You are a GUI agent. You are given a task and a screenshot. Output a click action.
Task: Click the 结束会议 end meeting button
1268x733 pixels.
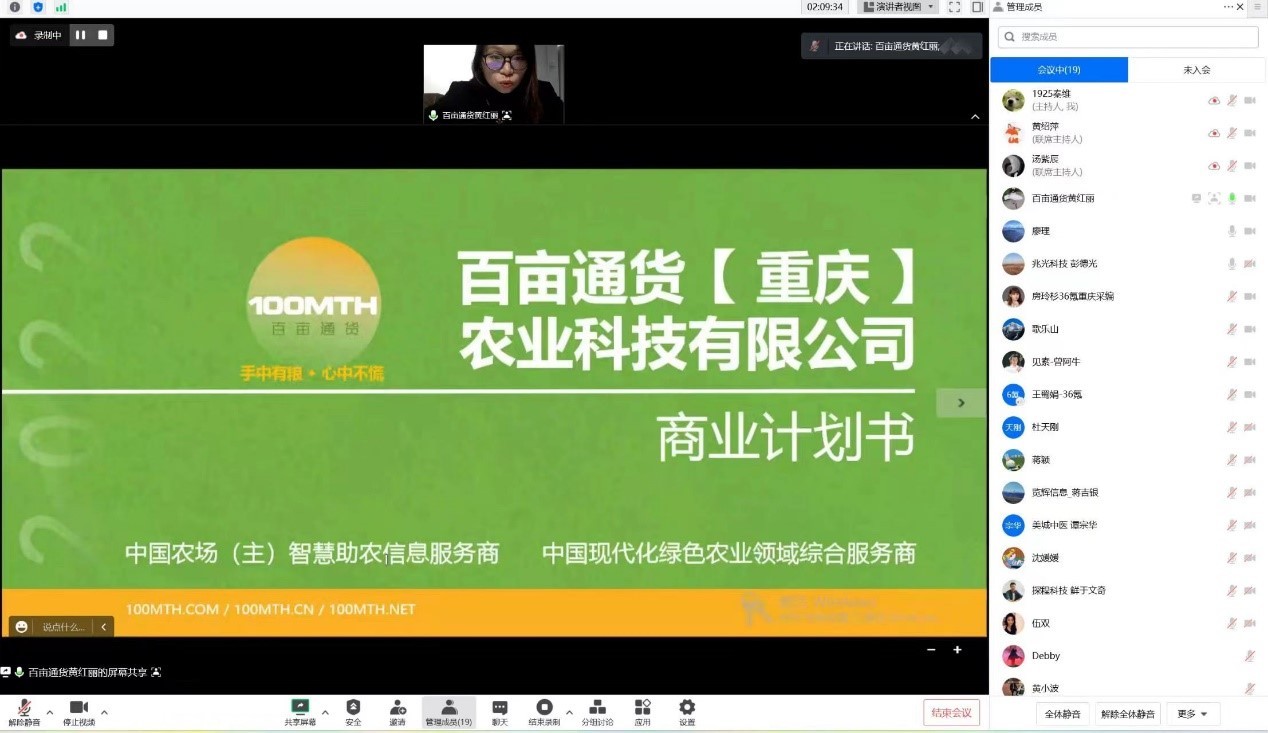point(951,713)
